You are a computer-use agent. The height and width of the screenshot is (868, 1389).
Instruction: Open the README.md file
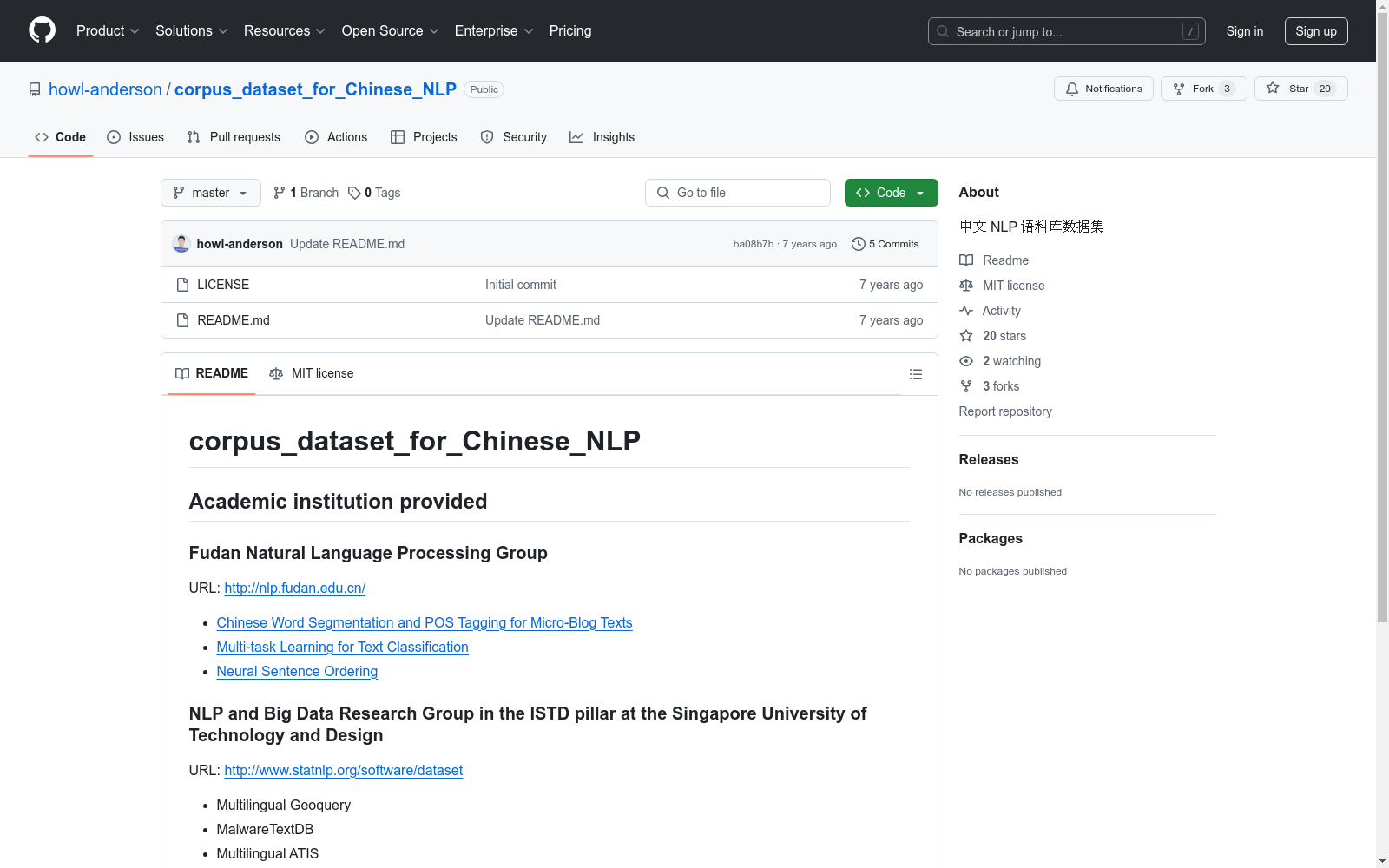coord(234,320)
